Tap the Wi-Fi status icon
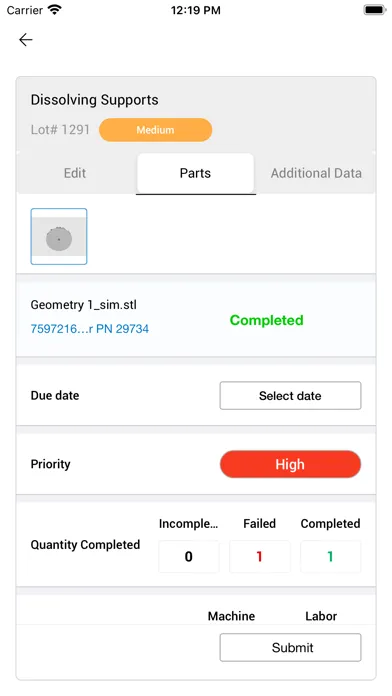 click(55, 10)
